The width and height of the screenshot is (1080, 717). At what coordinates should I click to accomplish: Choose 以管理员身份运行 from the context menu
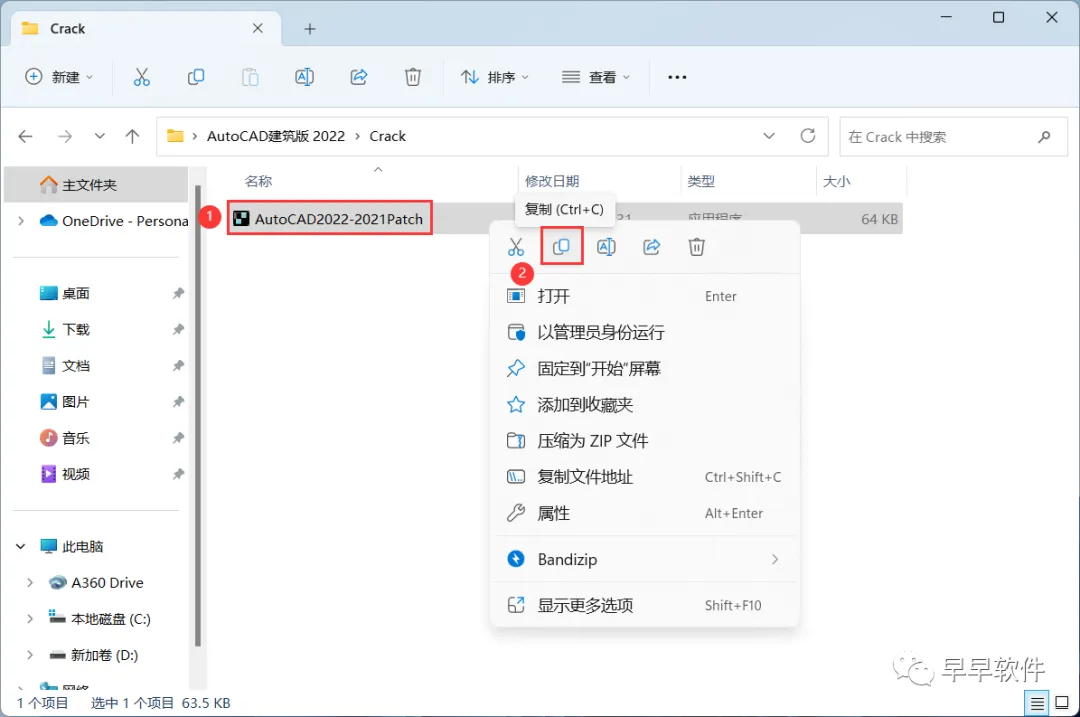(x=645, y=333)
